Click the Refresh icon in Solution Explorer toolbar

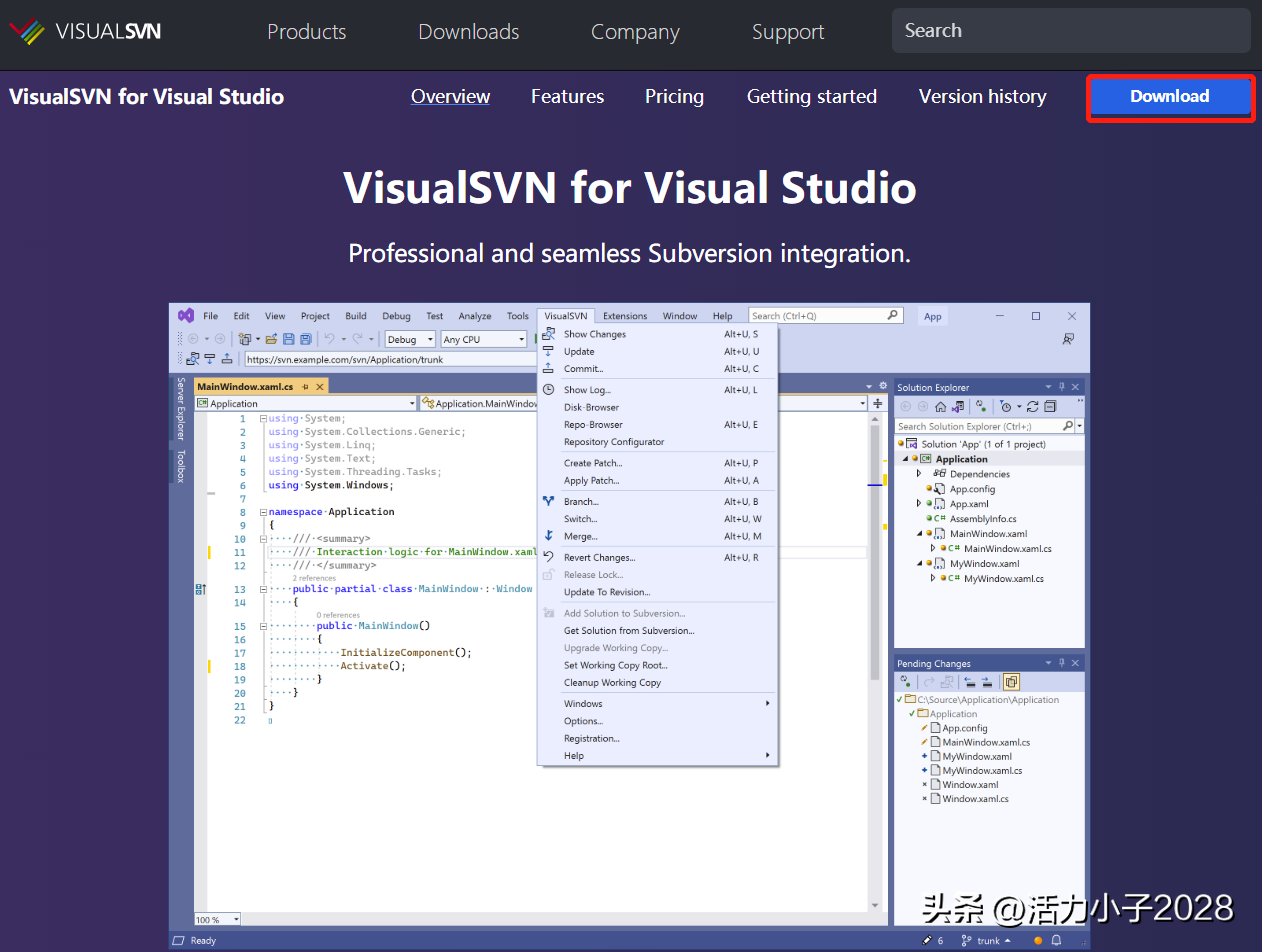(1032, 406)
